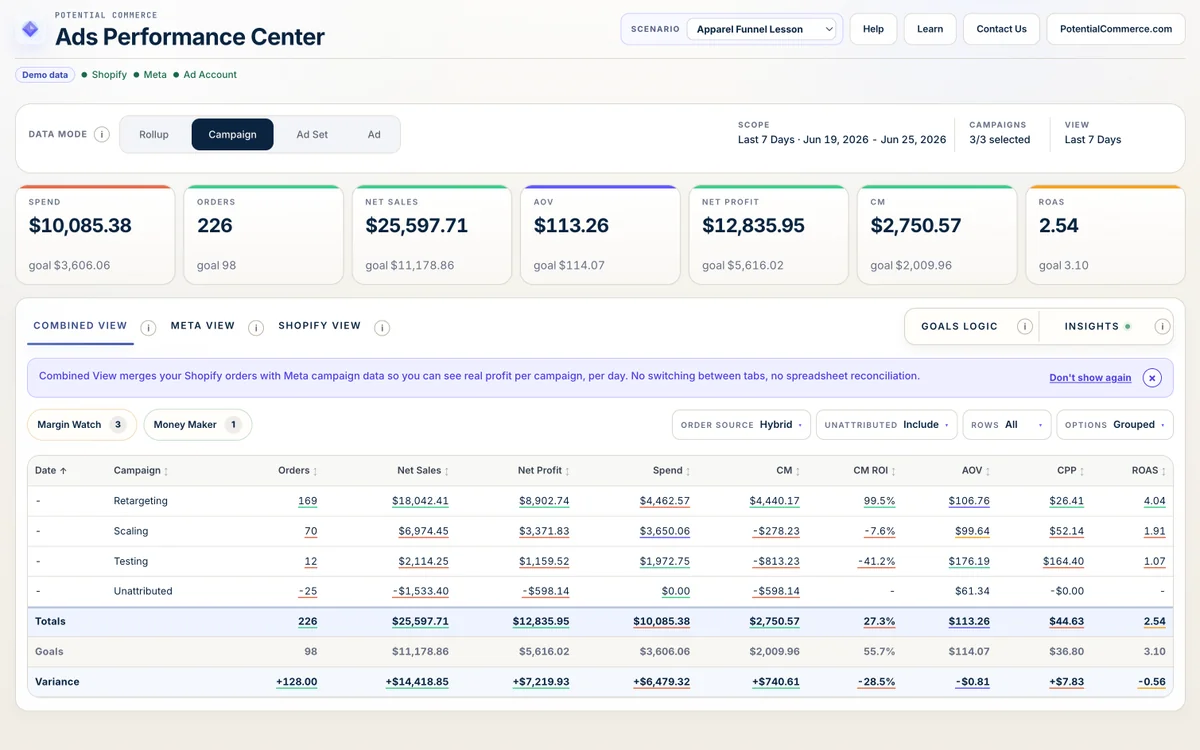The image size is (1200, 750).
Task: Click the Demo data badge
Action: 45,75
